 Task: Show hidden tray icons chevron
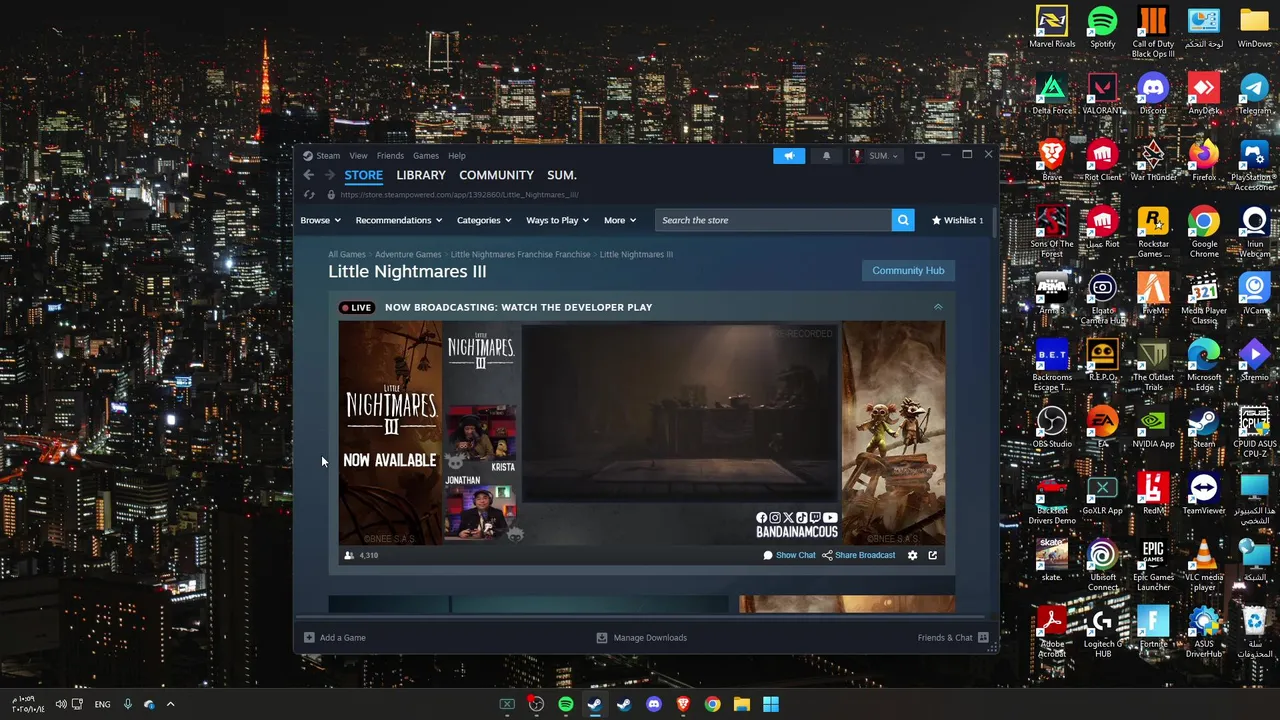(x=170, y=704)
